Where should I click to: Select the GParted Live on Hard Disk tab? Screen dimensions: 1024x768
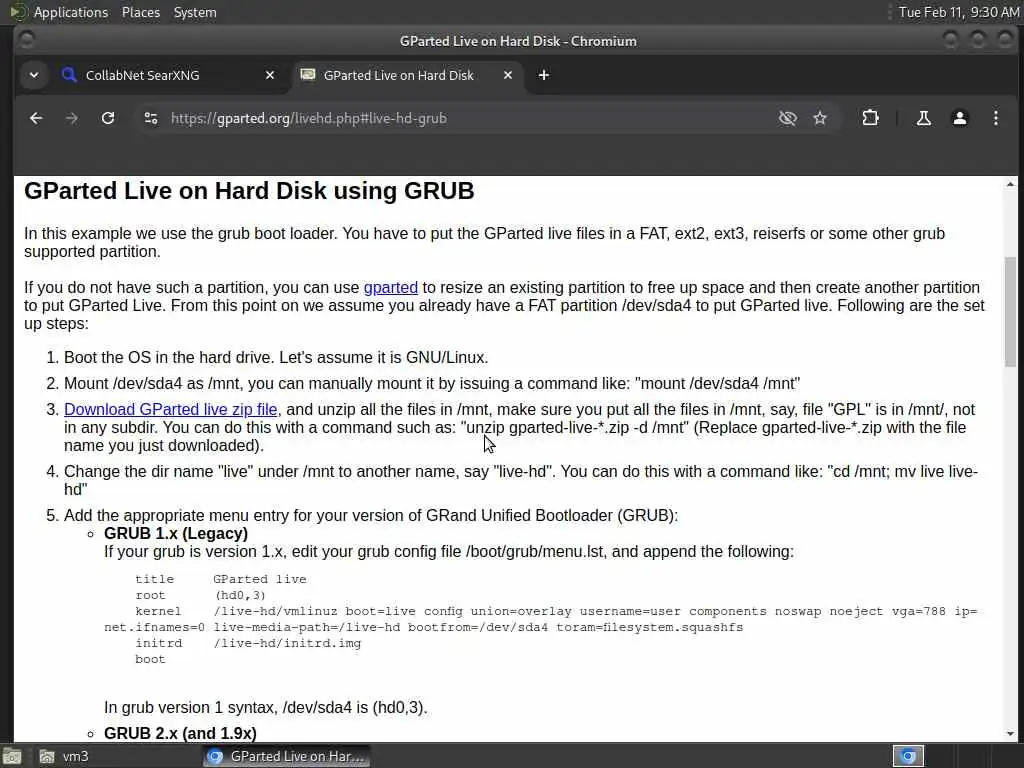pos(406,75)
